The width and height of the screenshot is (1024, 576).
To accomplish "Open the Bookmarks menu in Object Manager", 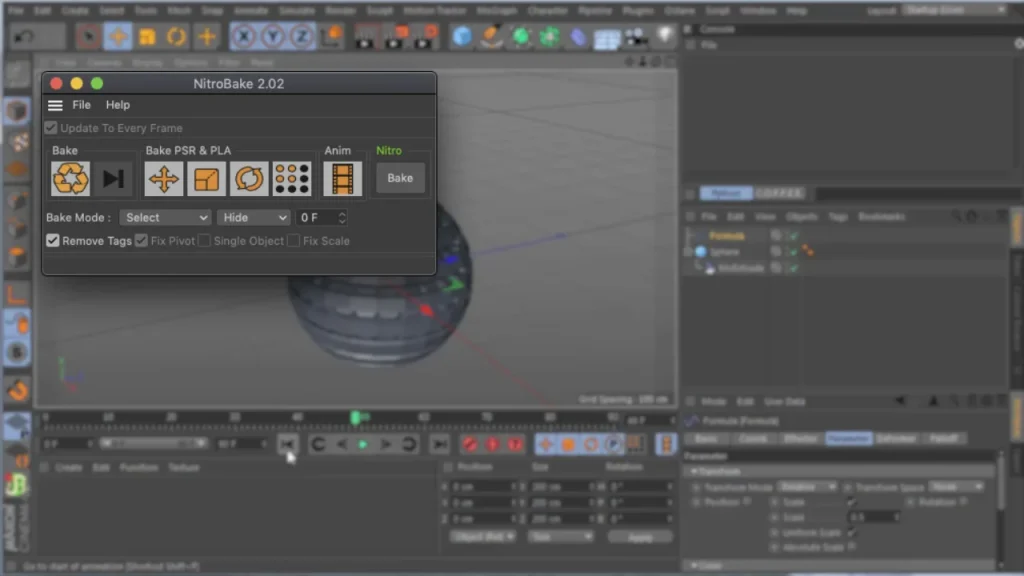I will pos(882,217).
